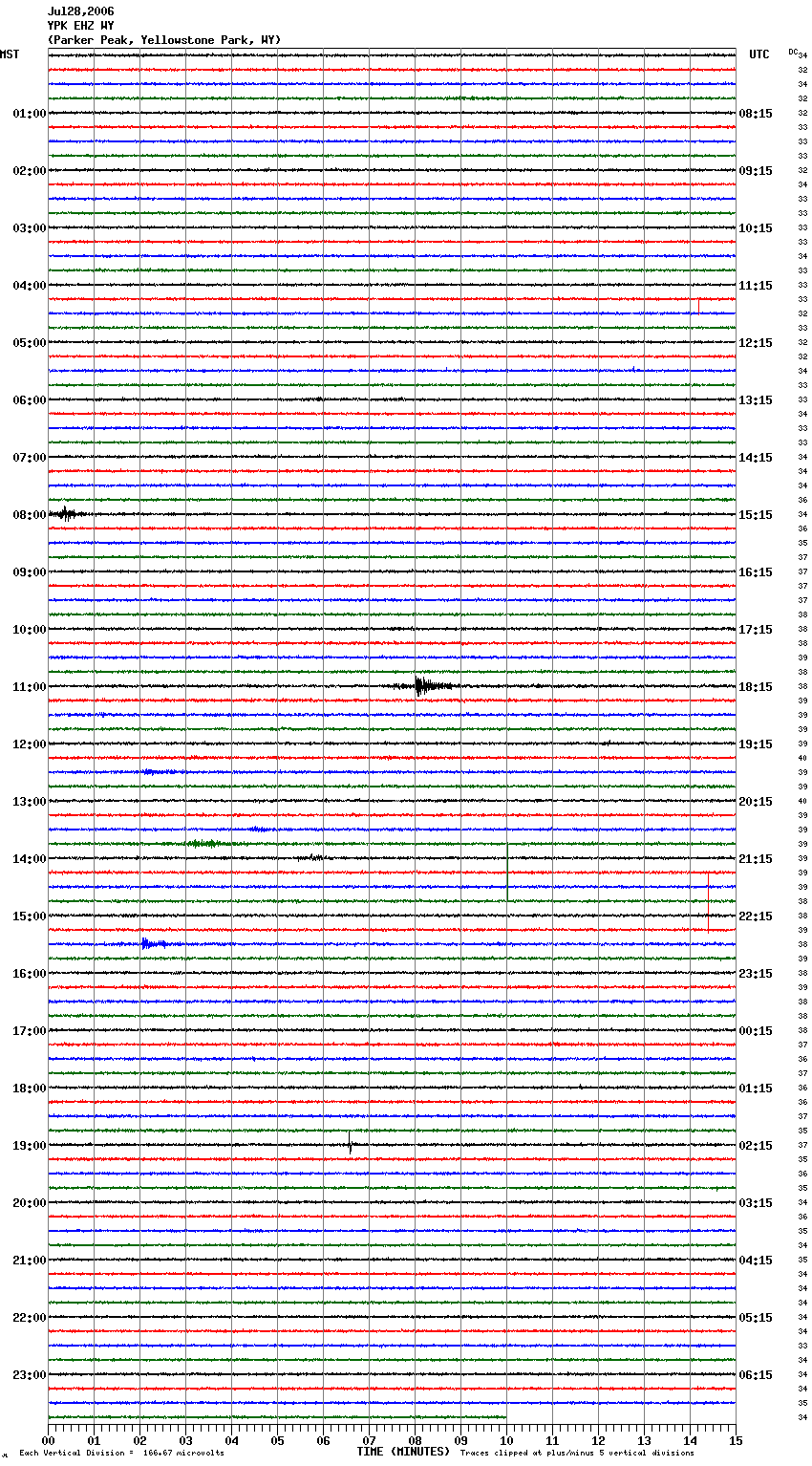Select the 03:00 MST time label
Image resolution: width=812 pixels, height=1466 pixels.
(30, 228)
